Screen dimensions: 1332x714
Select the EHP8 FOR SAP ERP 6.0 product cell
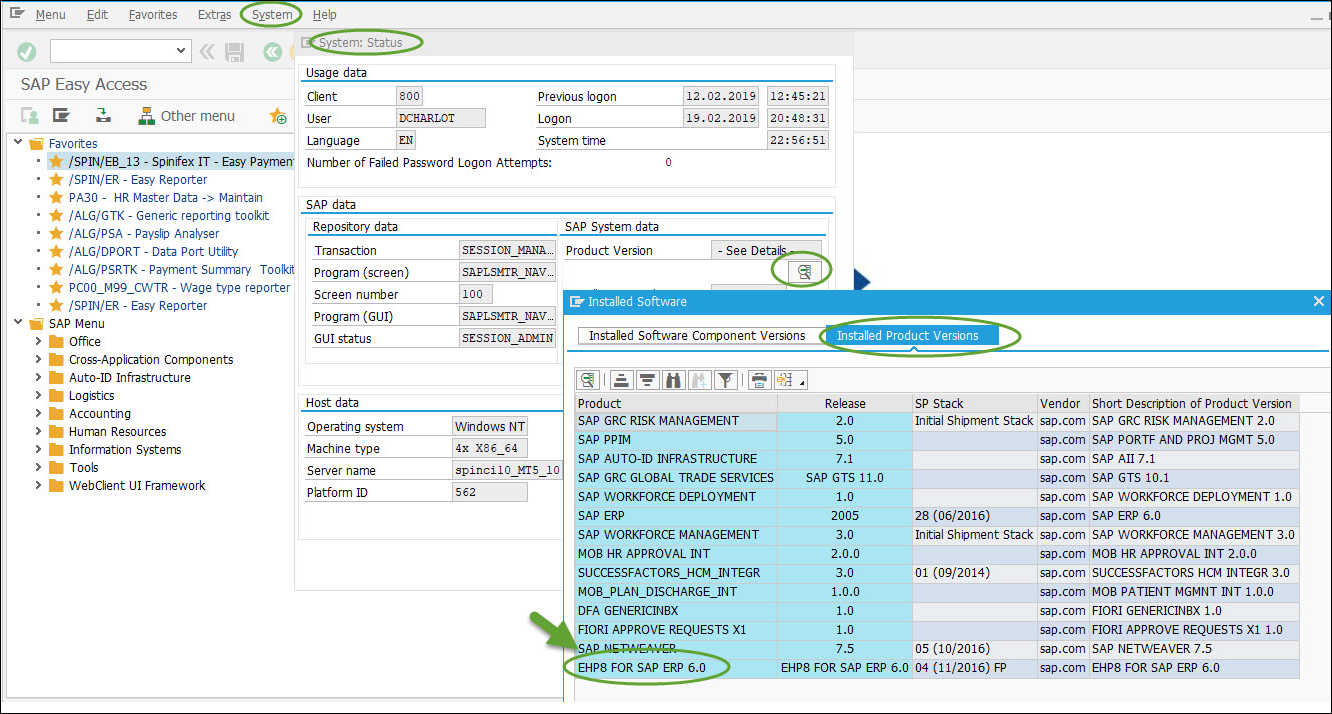tap(676, 668)
